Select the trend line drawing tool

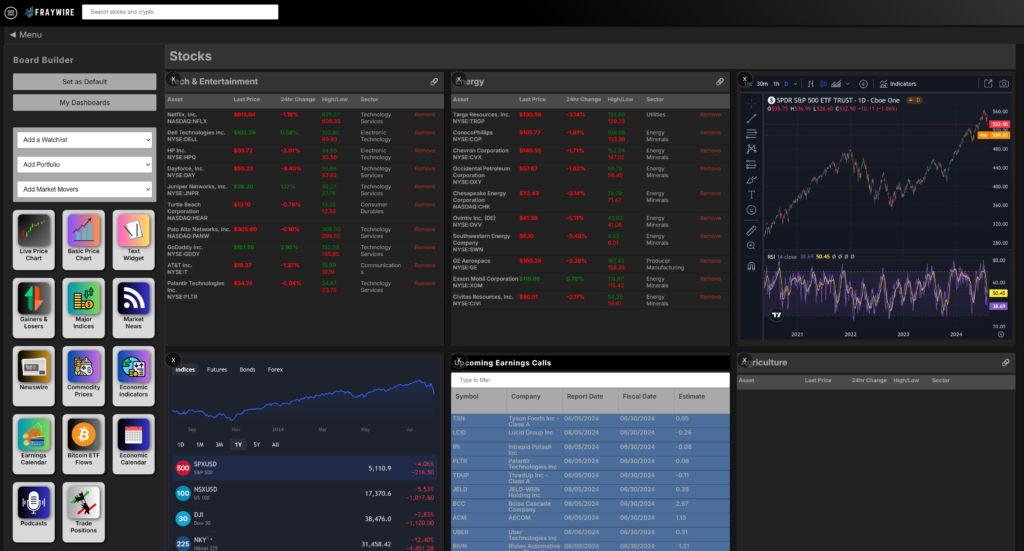point(751,118)
